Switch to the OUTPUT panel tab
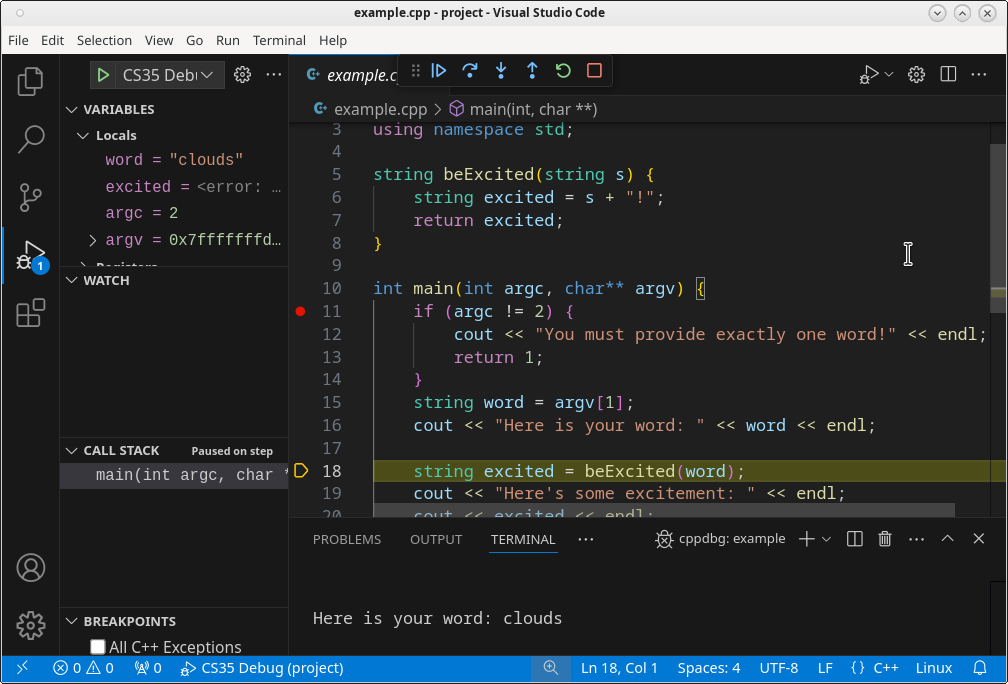1008x684 pixels. tap(436, 539)
